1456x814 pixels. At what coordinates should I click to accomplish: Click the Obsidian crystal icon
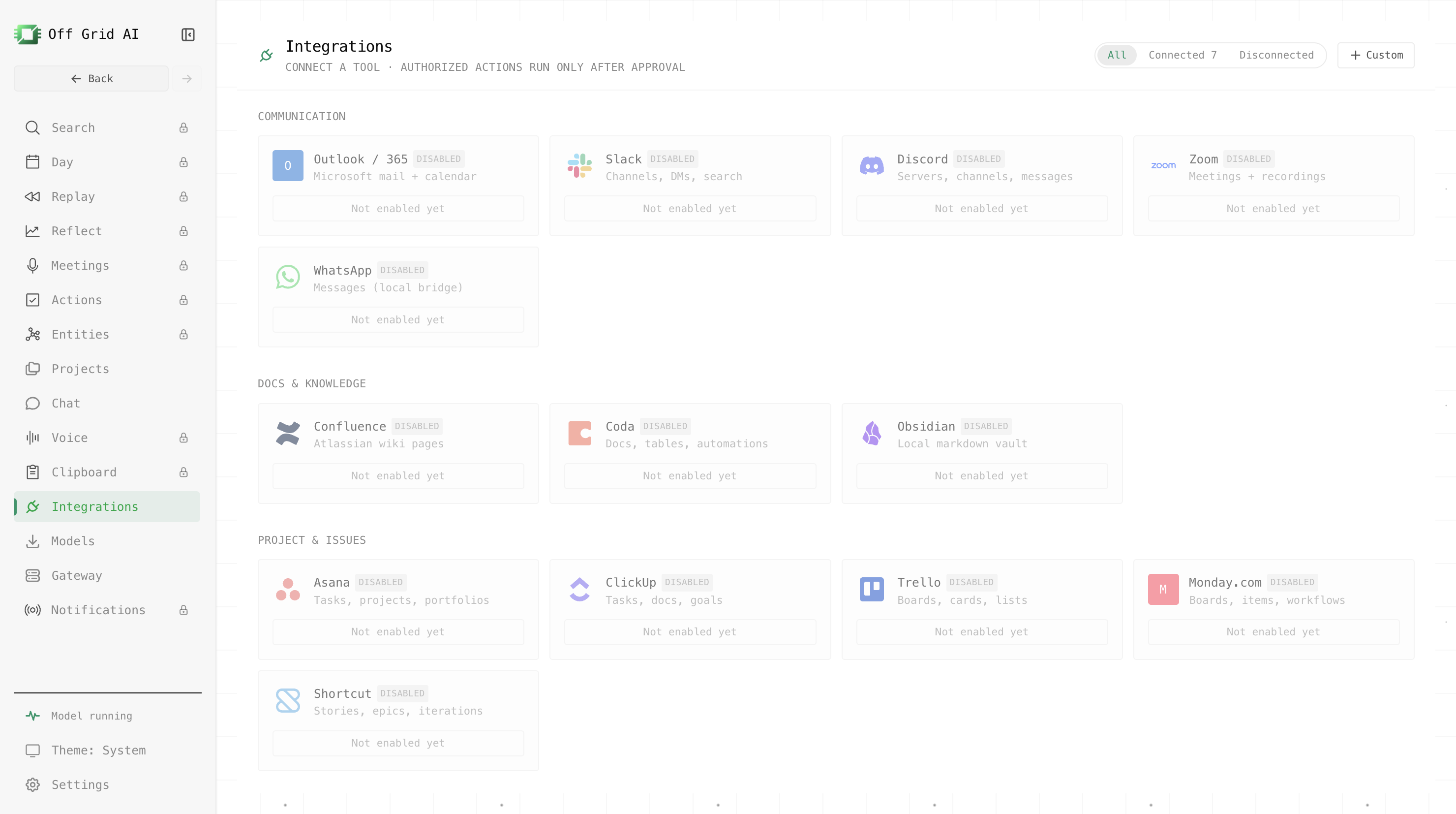pos(872,433)
